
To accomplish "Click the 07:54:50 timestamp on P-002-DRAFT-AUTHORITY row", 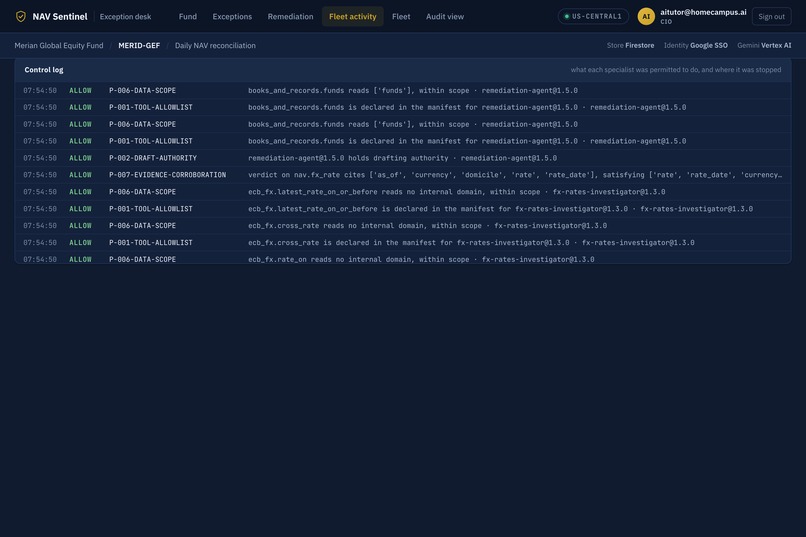I will 40,158.
